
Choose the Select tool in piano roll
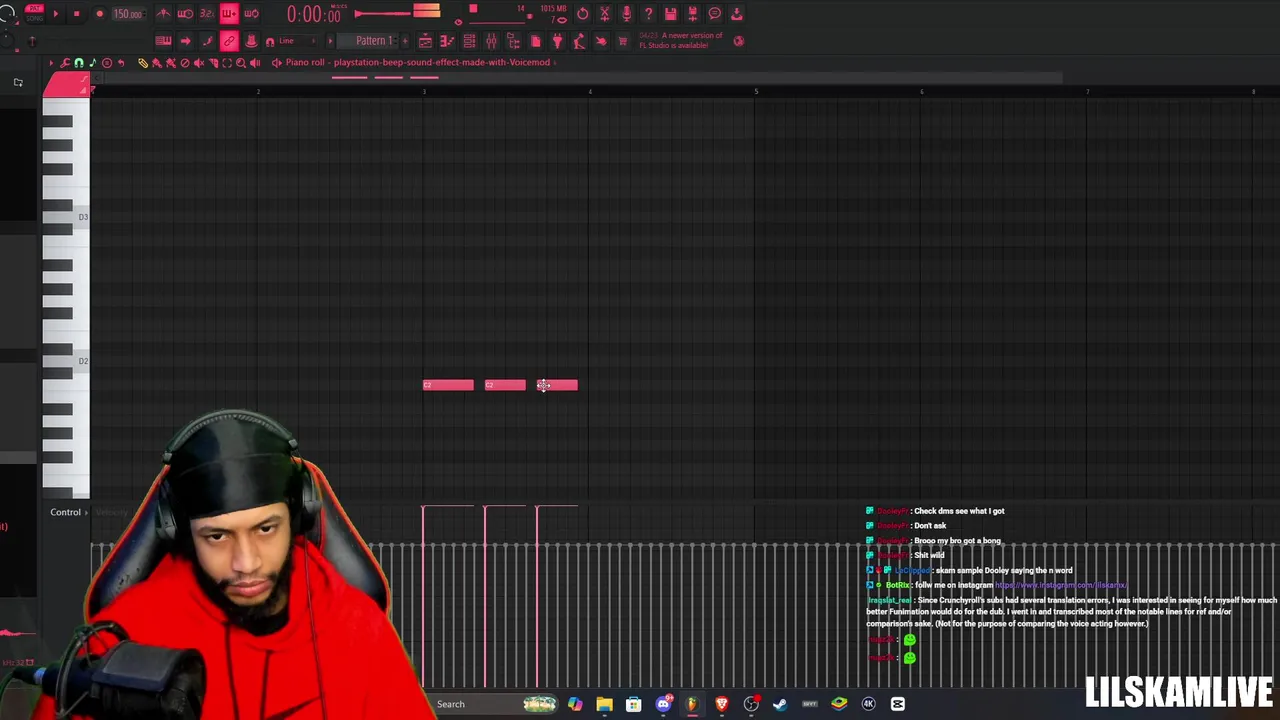coord(227,63)
